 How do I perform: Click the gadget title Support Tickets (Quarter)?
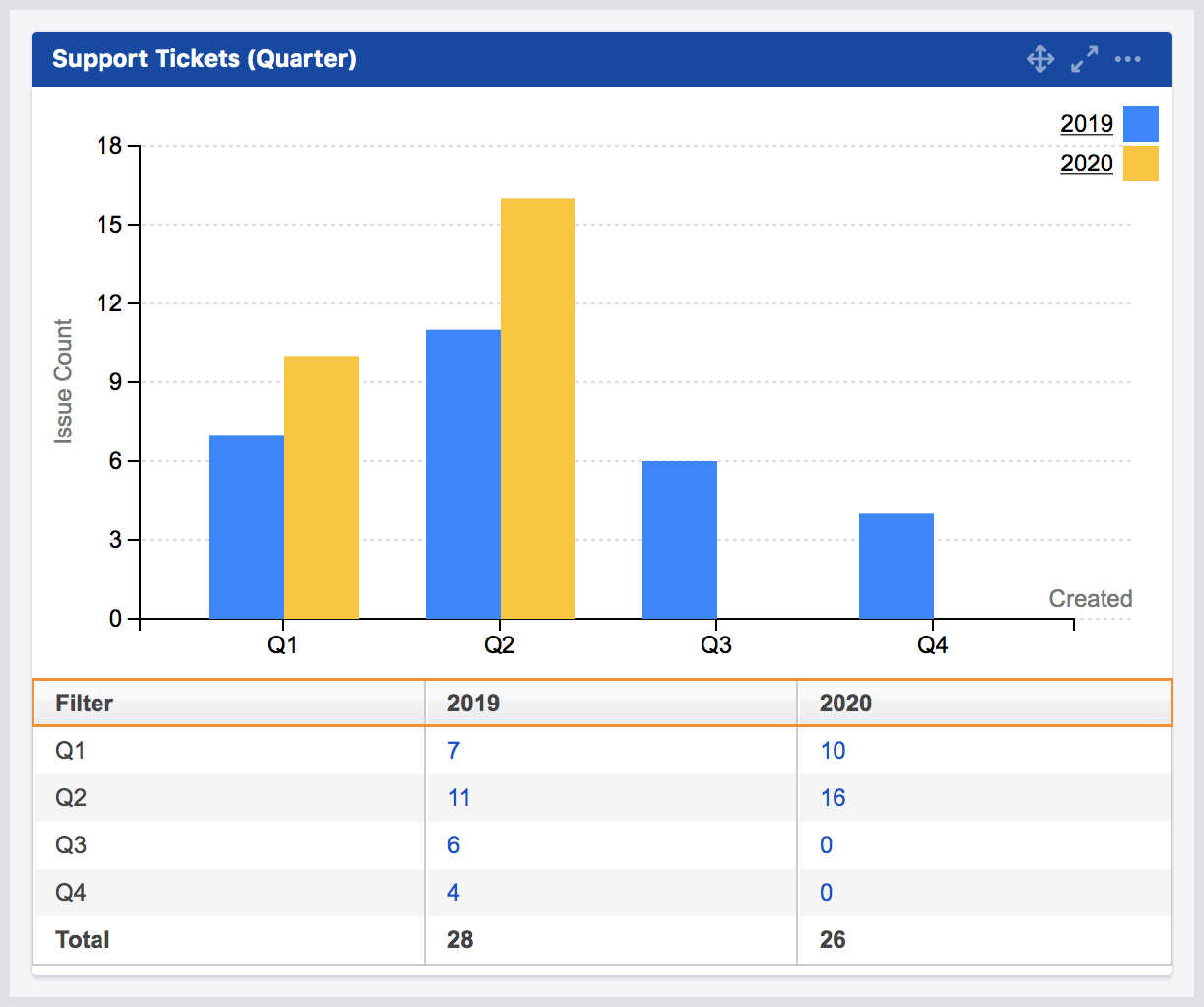pyautogui.click(x=197, y=58)
